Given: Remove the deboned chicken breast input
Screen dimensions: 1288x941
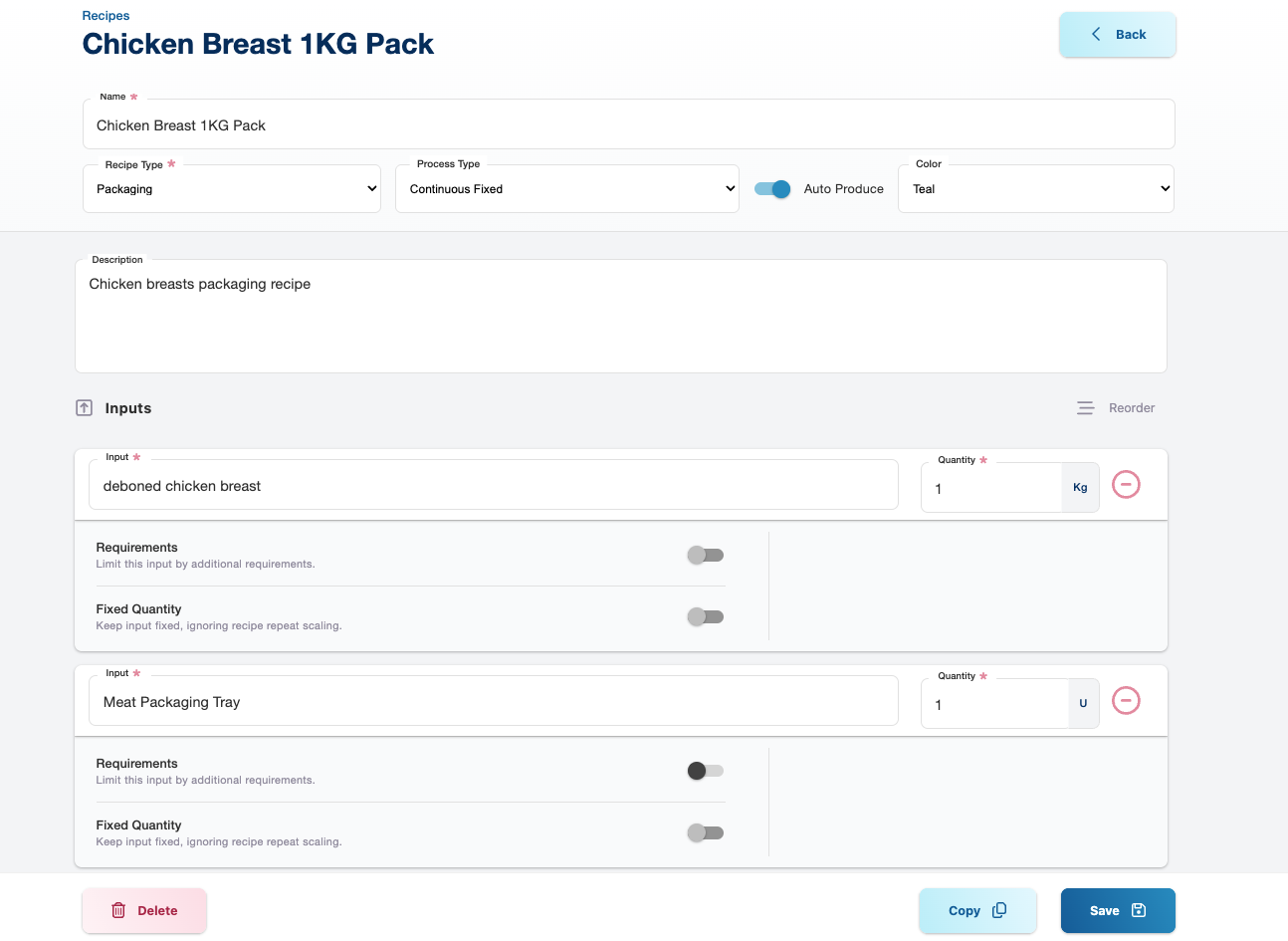Looking at the screenshot, I should [1126, 485].
